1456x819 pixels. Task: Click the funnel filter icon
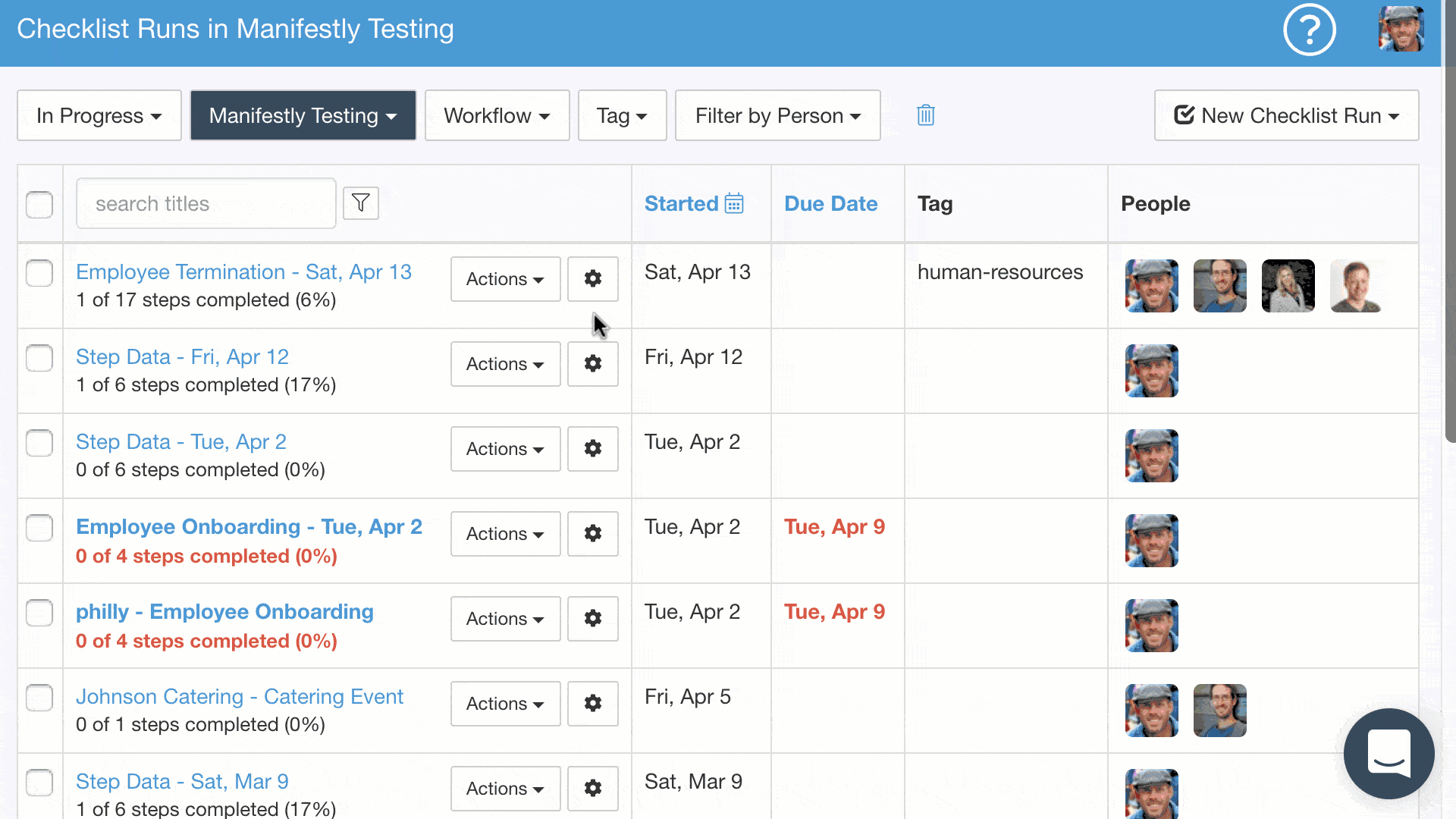pyautogui.click(x=361, y=203)
